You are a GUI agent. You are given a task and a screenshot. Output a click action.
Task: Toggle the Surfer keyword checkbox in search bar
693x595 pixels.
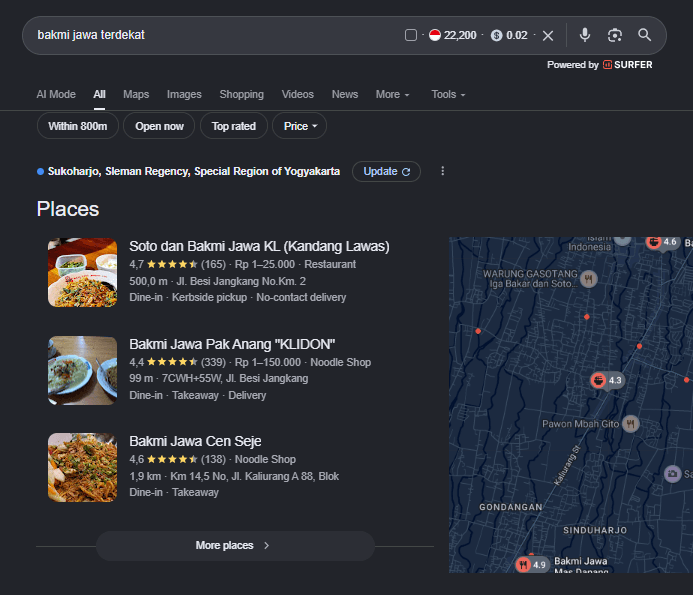point(411,35)
